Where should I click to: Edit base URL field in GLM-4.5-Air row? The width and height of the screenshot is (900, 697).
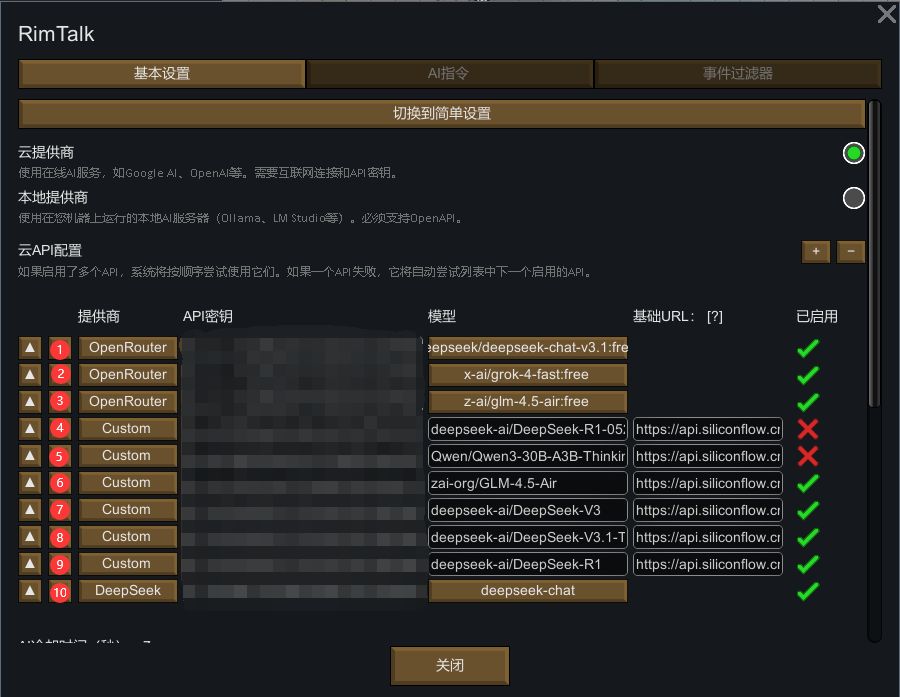point(708,483)
